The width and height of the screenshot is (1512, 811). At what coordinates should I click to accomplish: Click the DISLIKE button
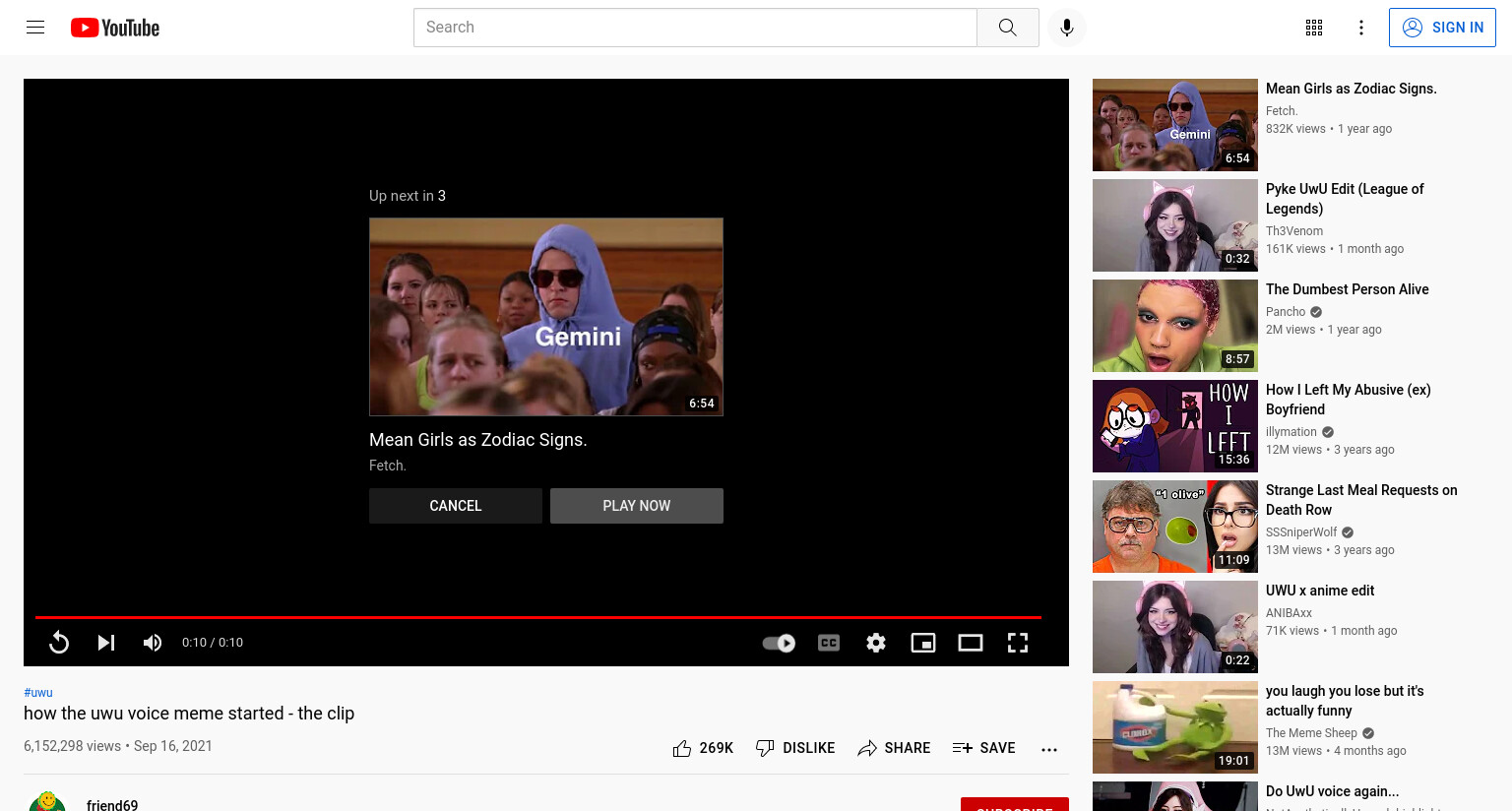pyautogui.click(x=795, y=748)
